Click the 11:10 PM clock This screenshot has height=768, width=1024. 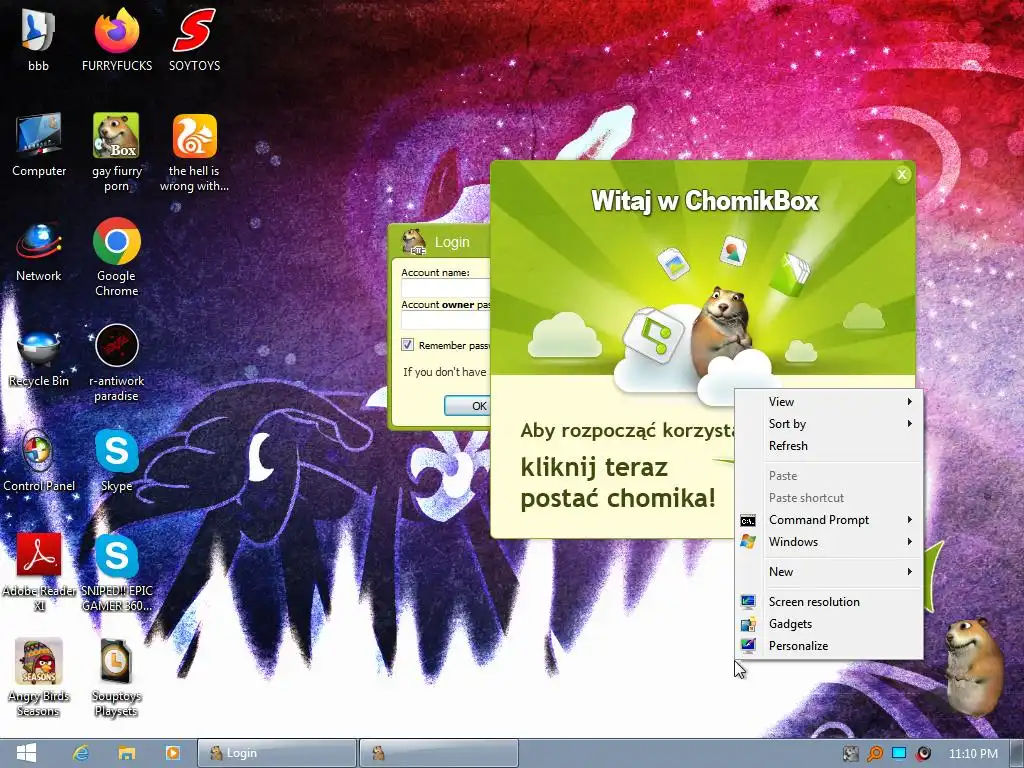click(973, 754)
